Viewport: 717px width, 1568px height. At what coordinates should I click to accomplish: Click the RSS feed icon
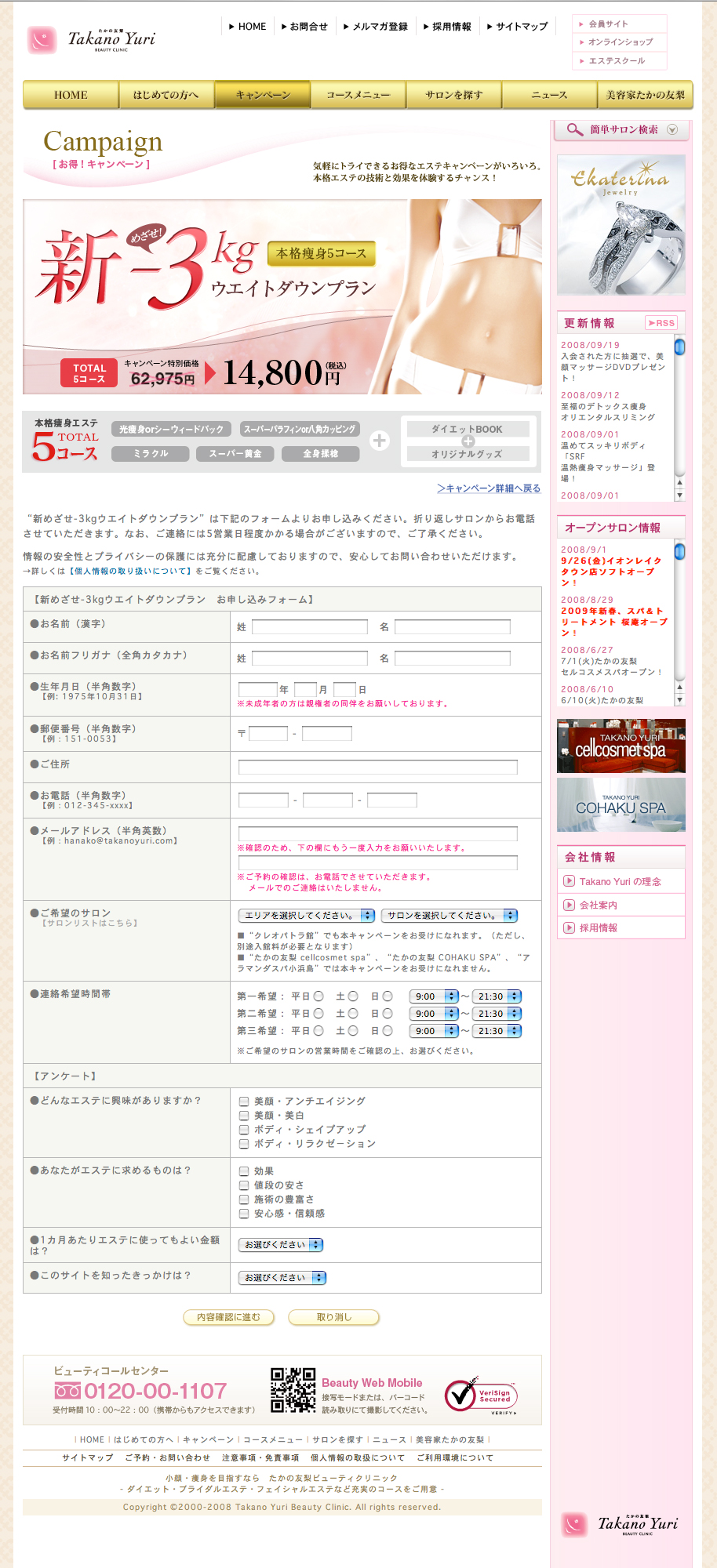661,323
